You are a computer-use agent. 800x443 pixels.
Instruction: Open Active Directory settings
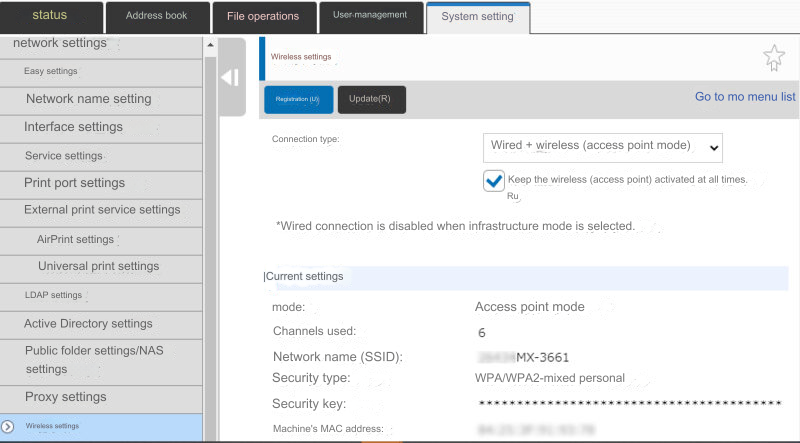88,324
